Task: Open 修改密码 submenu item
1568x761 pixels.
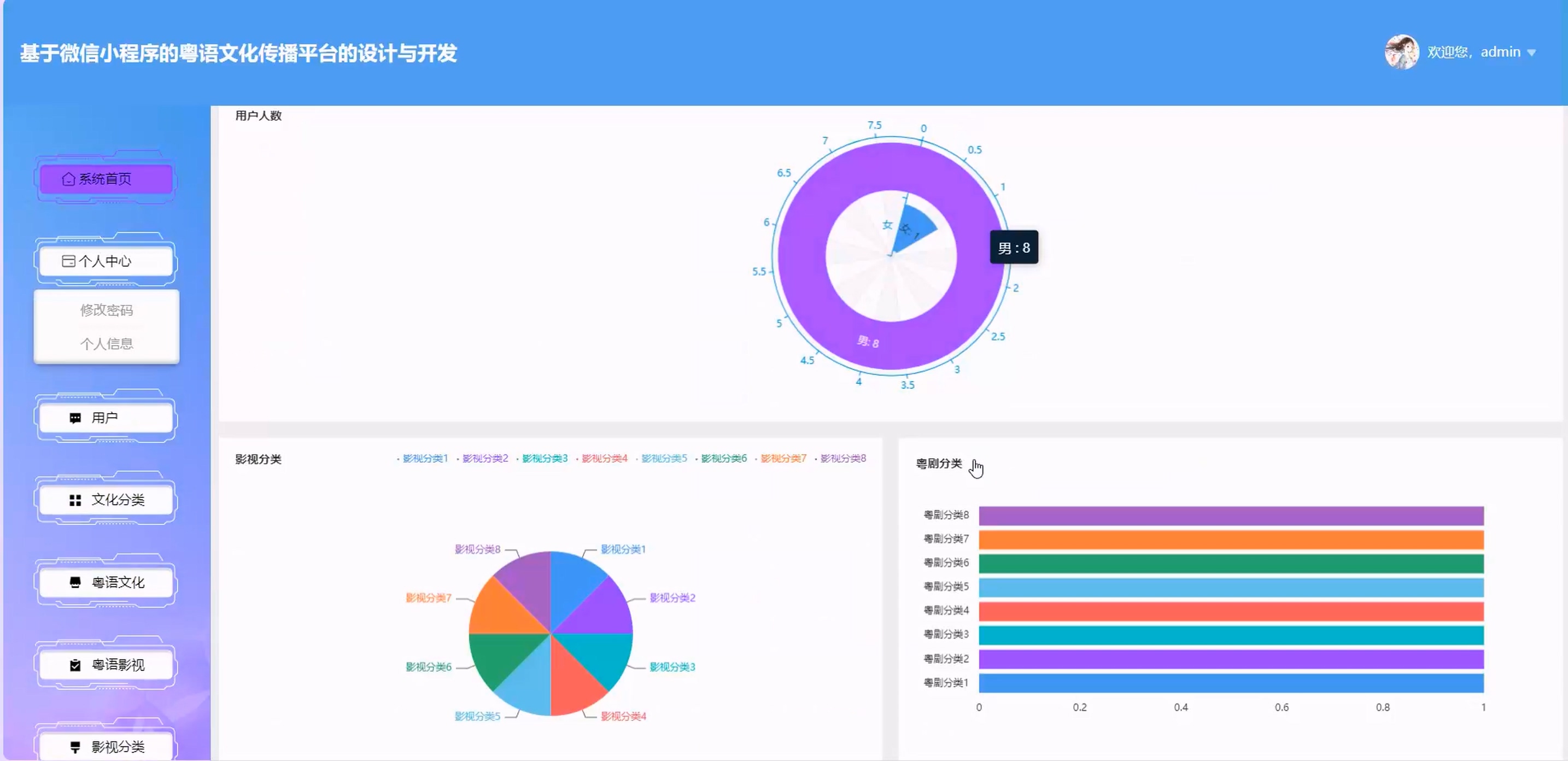Action: [x=107, y=310]
